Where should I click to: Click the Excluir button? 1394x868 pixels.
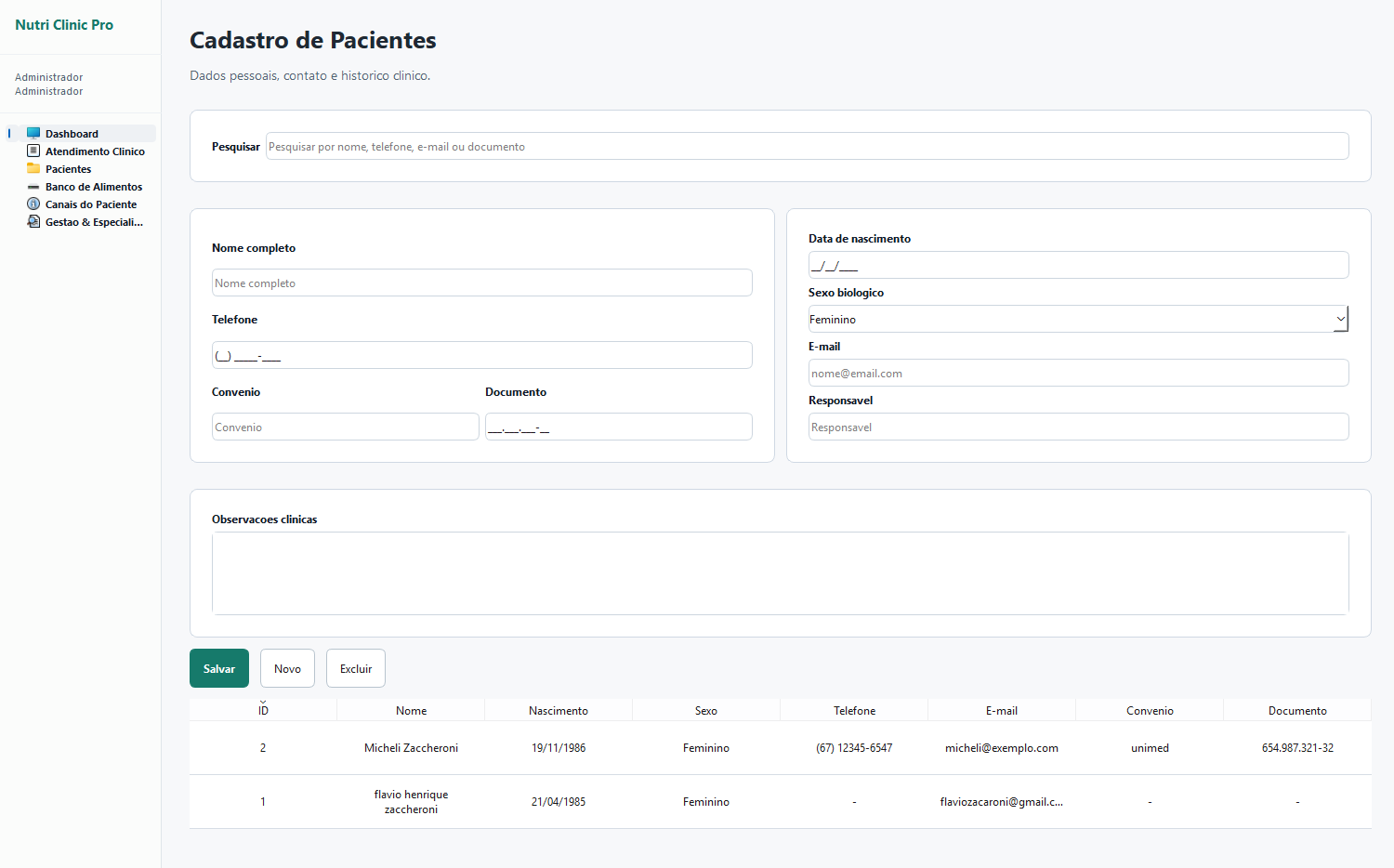coord(356,668)
